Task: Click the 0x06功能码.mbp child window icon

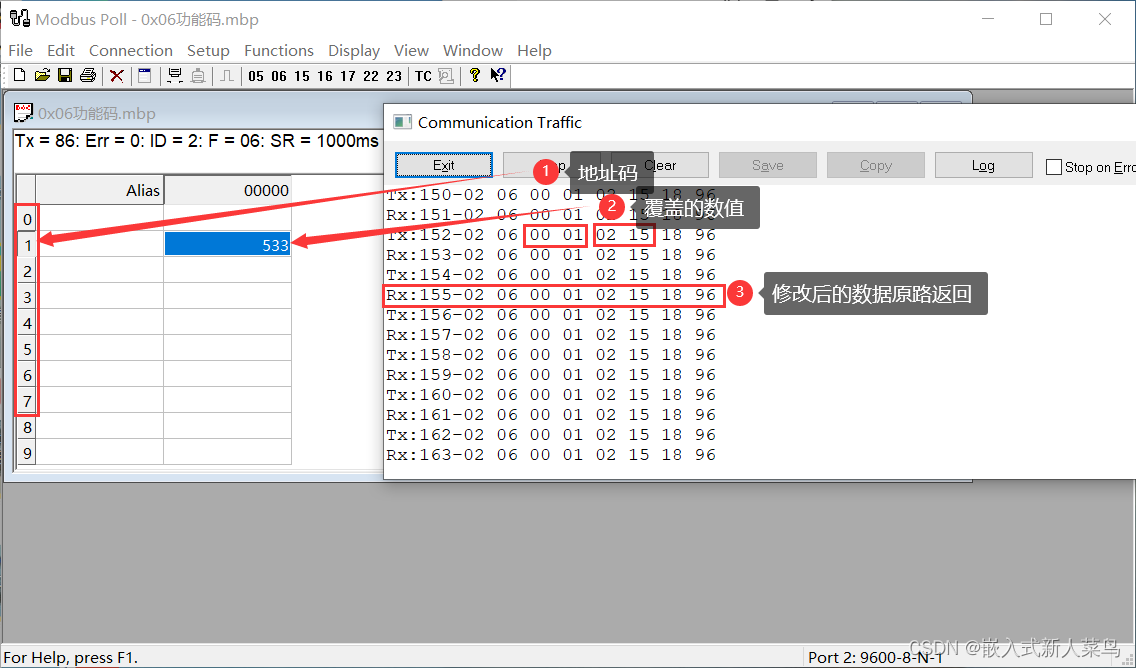Action: (x=24, y=112)
